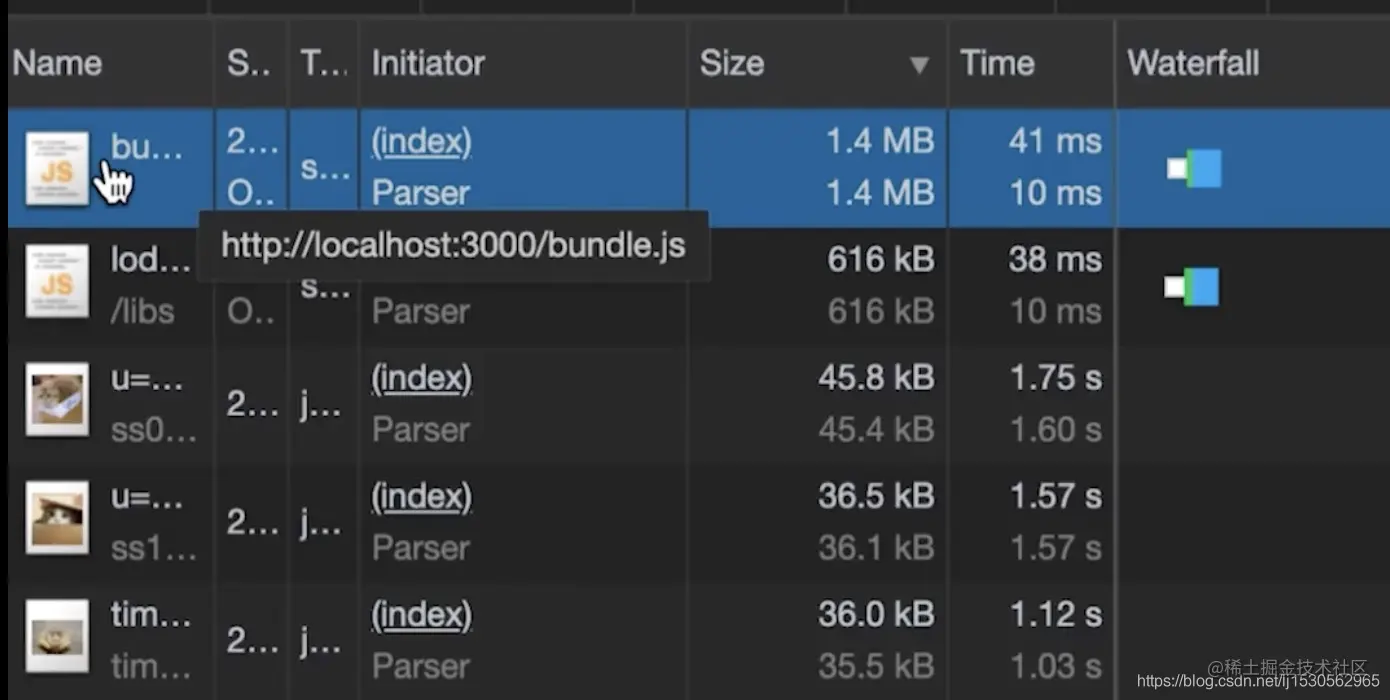Click the Size sort descending arrow
The width and height of the screenshot is (1390, 700).
pos(919,66)
